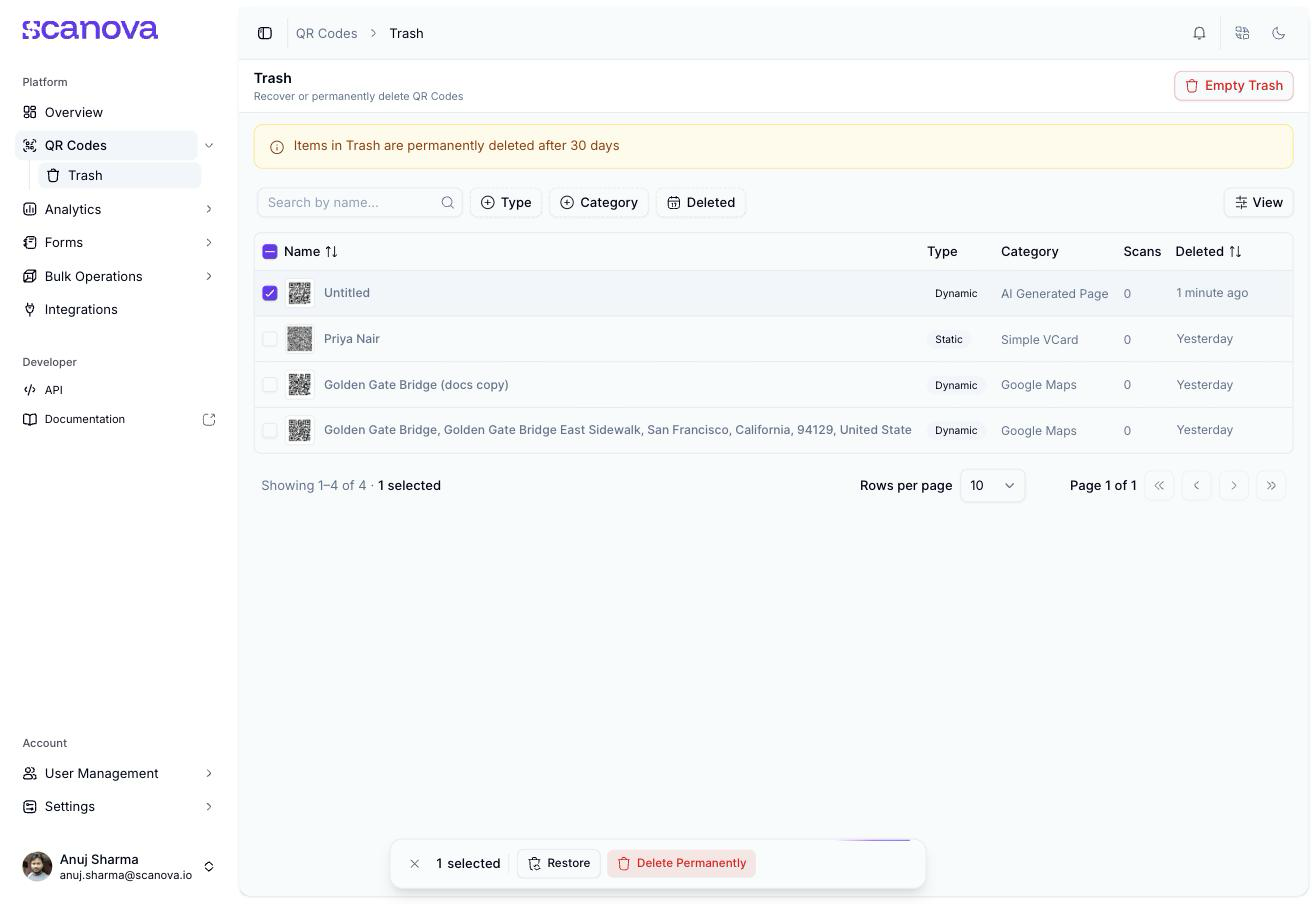Click the search magnifier icon
The width and height of the screenshot is (1316, 904).
click(447, 202)
